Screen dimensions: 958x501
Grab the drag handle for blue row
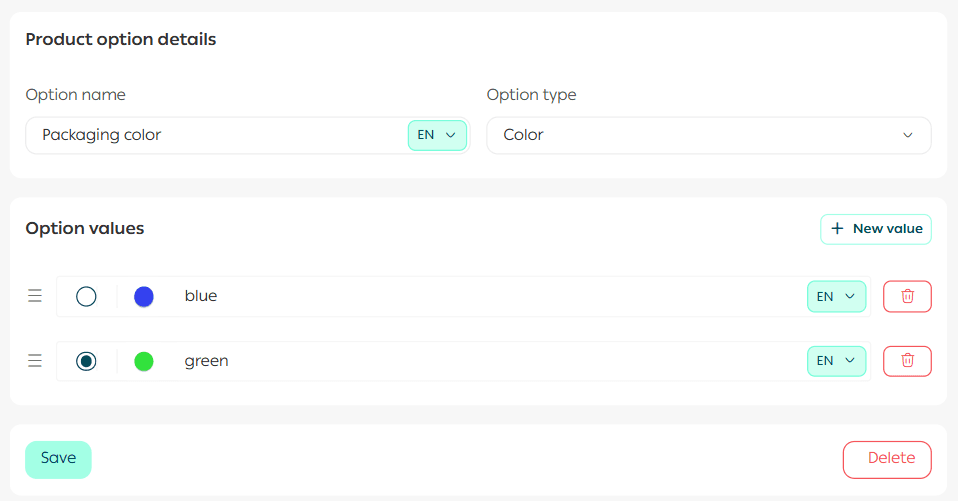[x=35, y=296]
